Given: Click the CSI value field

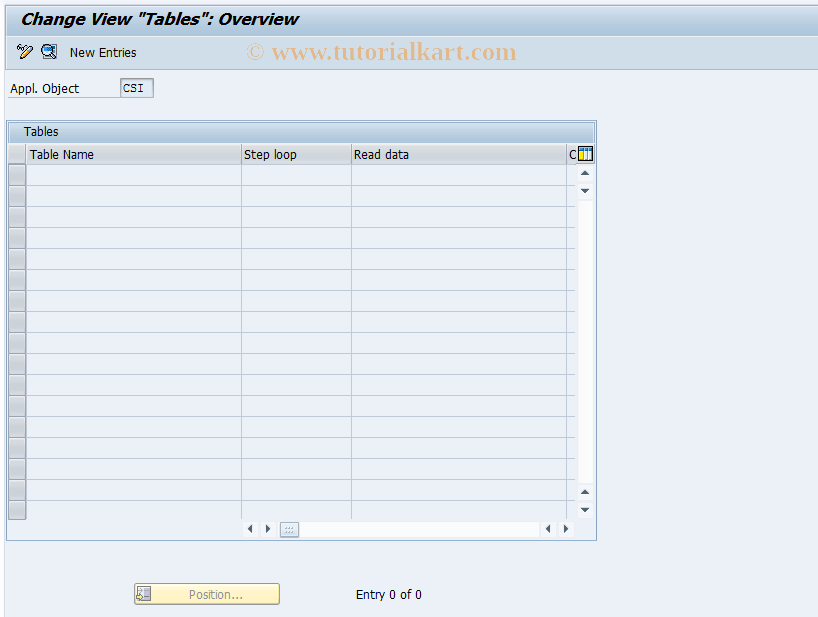Looking at the screenshot, I should point(136,88).
